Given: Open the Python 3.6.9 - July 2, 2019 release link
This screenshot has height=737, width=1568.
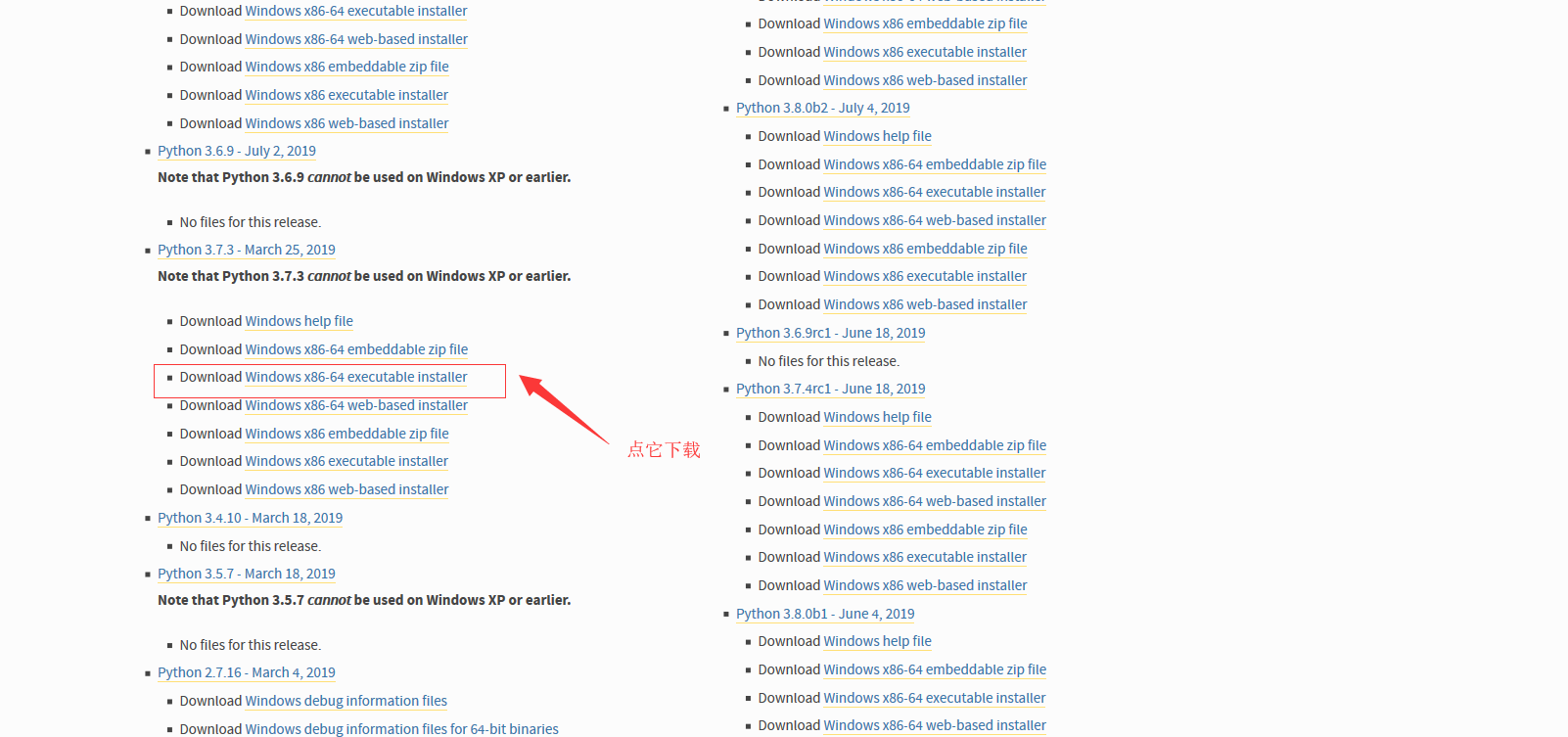Looking at the screenshot, I should tap(237, 151).
